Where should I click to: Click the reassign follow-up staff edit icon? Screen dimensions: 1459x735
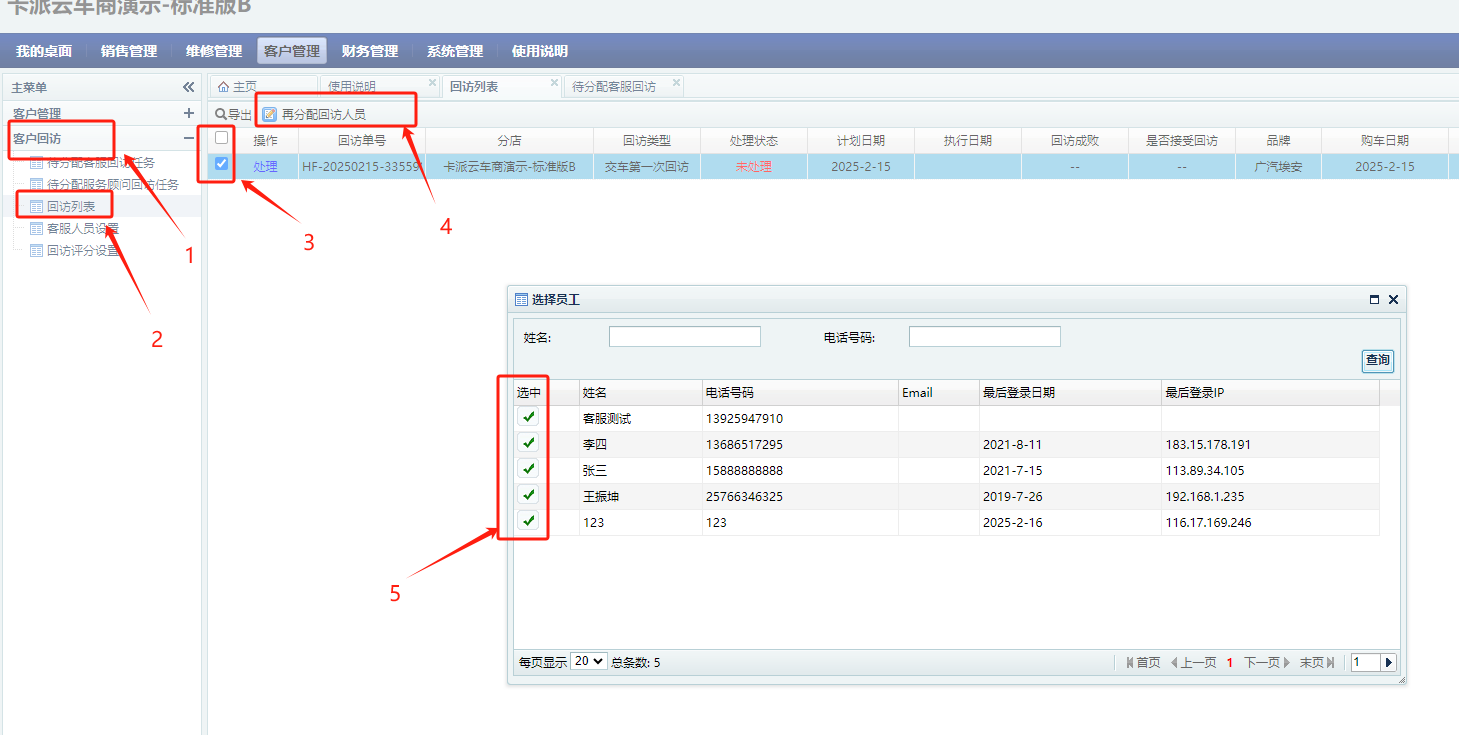point(269,115)
